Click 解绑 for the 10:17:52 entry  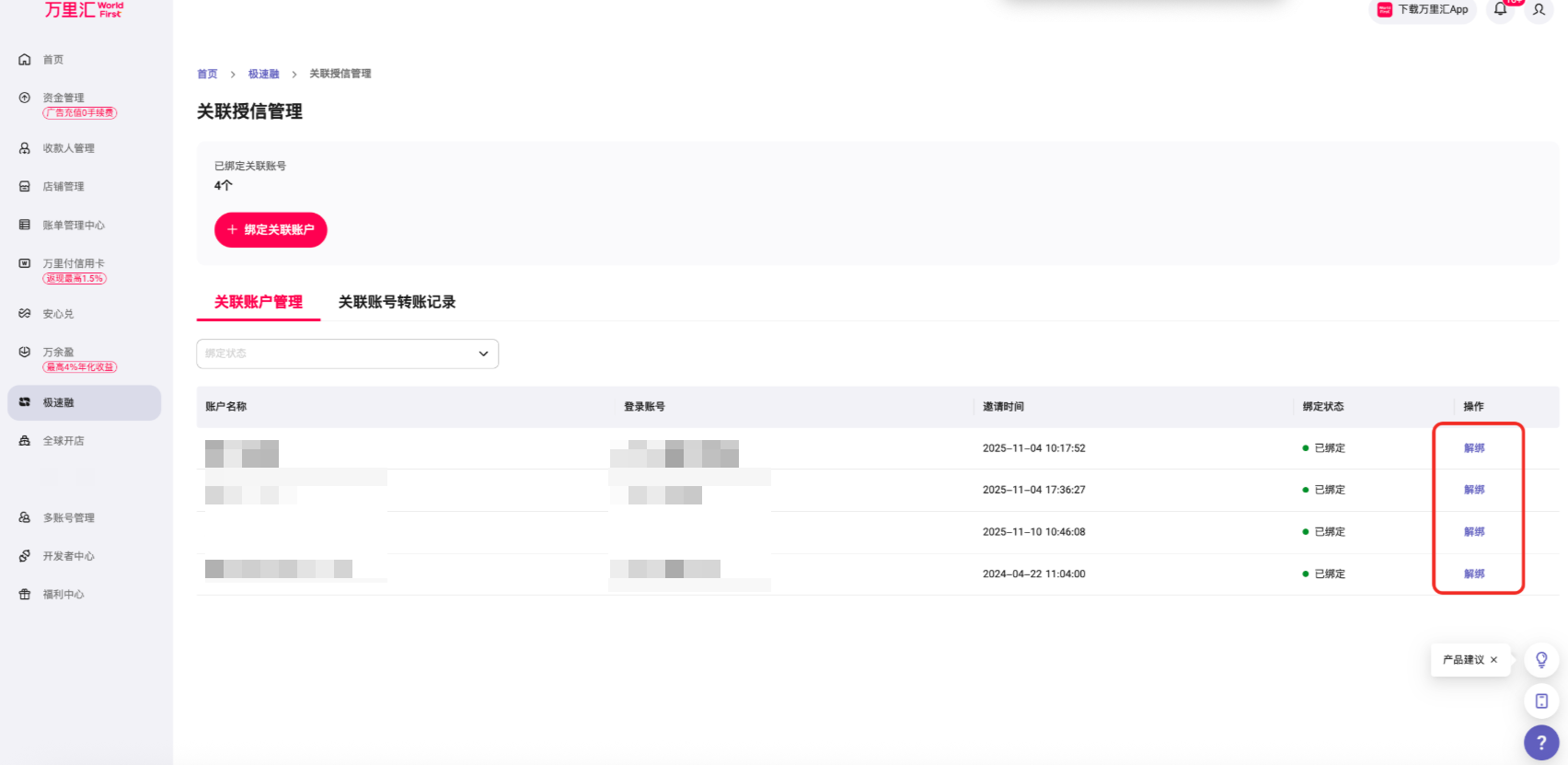pyautogui.click(x=1474, y=448)
